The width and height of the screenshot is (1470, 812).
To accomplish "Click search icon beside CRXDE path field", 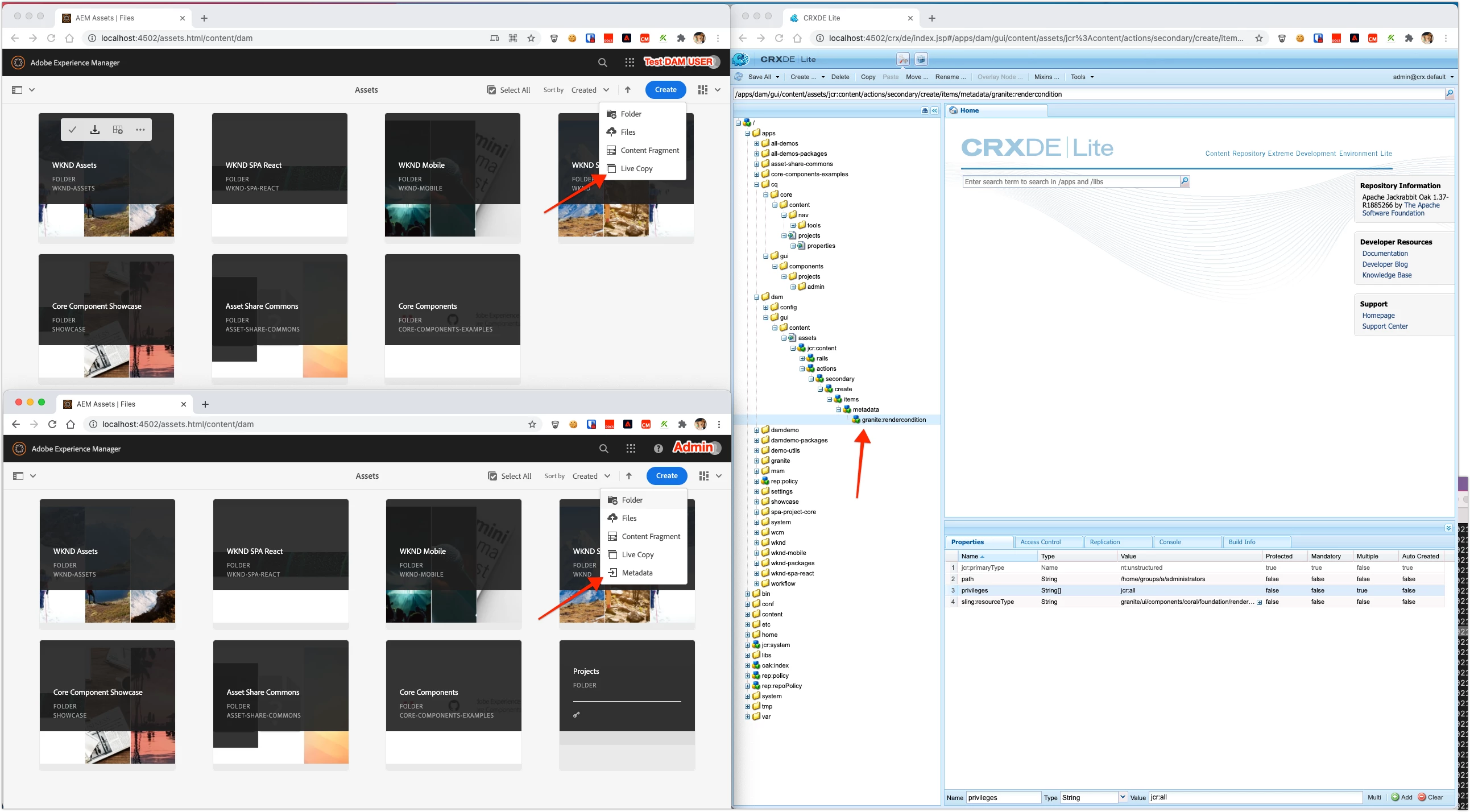I will point(1449,94).
